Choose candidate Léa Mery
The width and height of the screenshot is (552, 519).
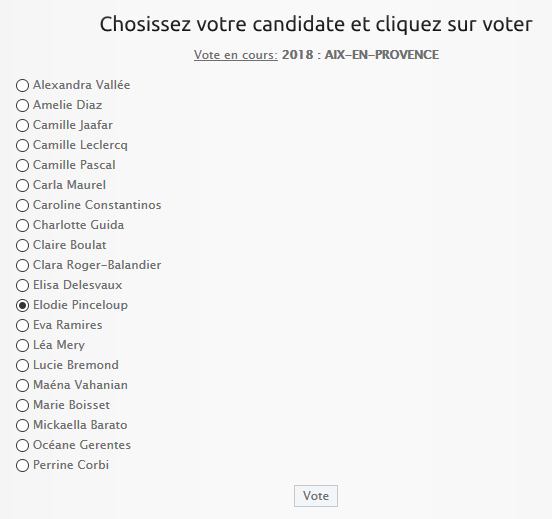click(x=22, y=345)
